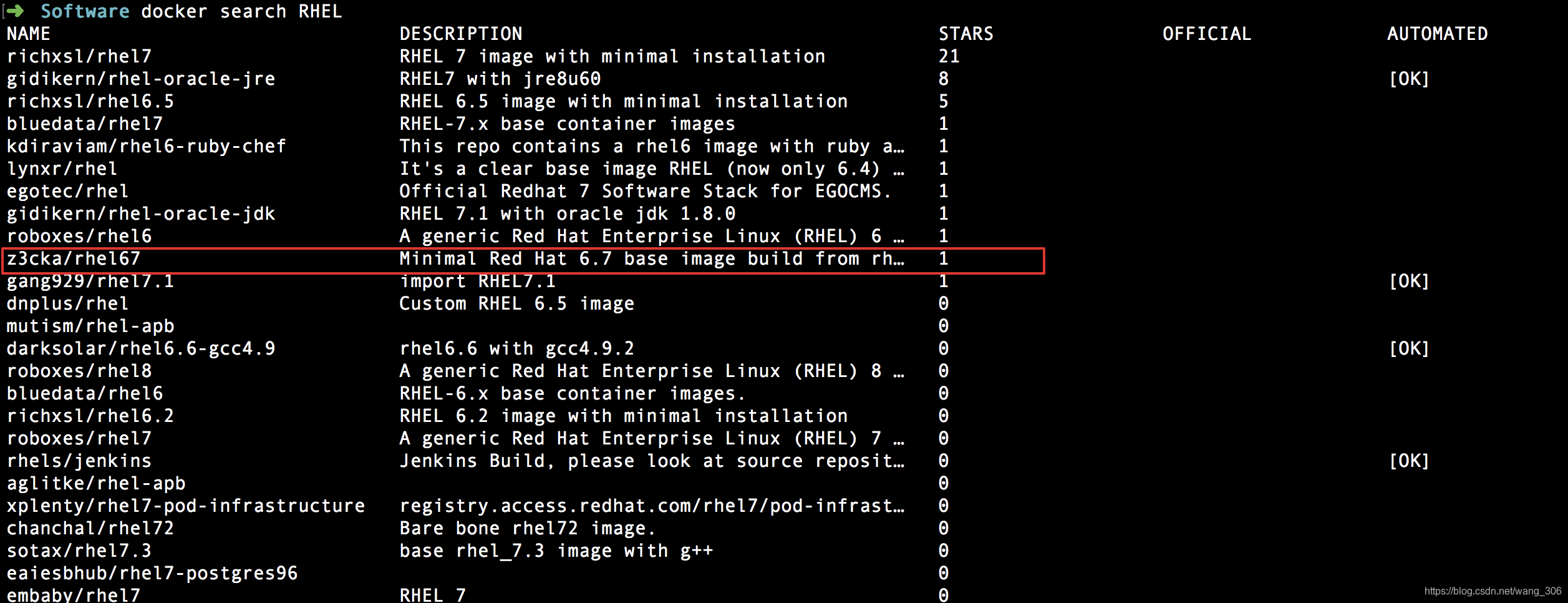Select the xplenty/rhel7-pod-infrastructure image name
Image resolution: width=1568 pixels, height=603 pixels.
coord(186,506)
